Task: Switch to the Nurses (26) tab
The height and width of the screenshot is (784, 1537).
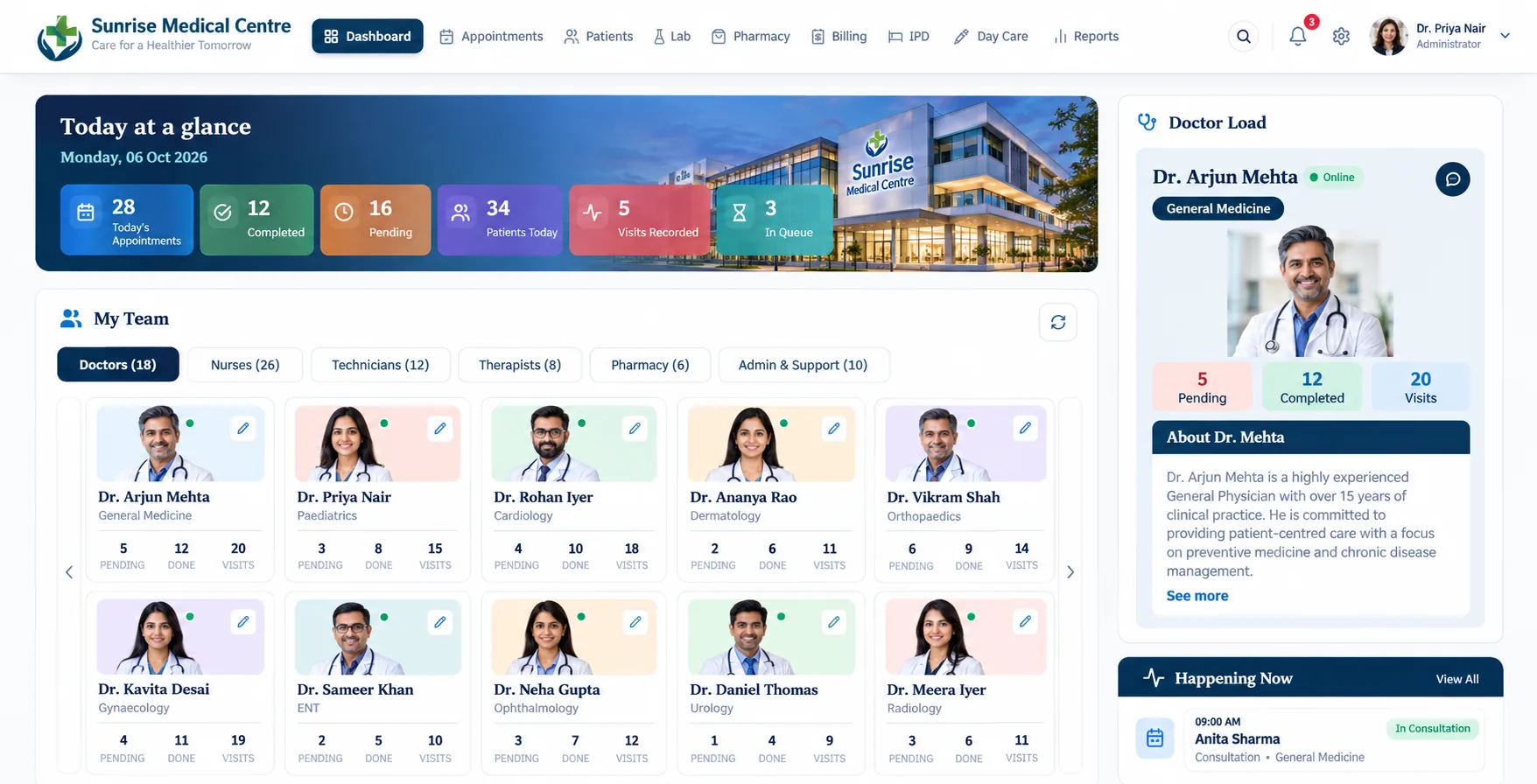Action: pos(245,365)
